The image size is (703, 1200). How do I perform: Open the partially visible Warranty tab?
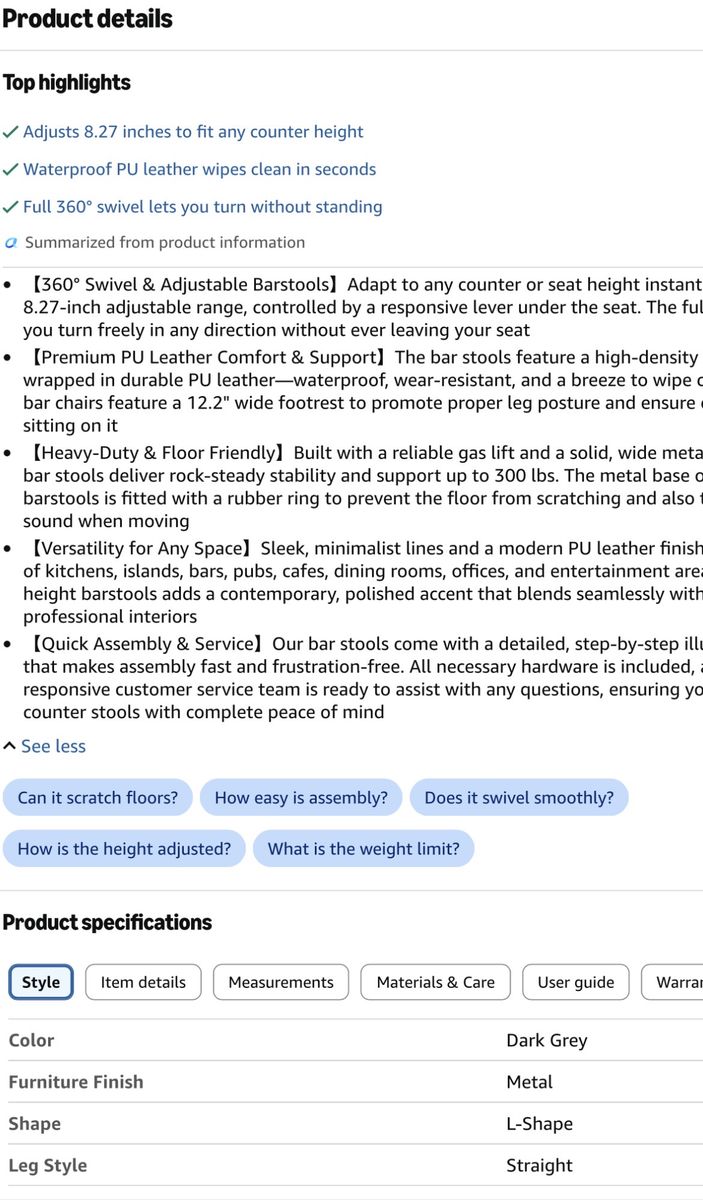tap(672, 982)
